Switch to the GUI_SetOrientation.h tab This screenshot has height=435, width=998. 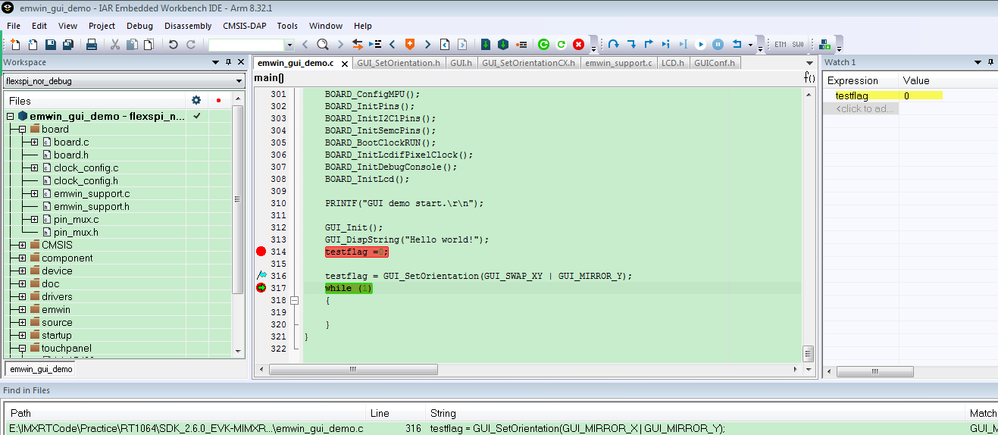pyautogui.click(x=398, y=63)
